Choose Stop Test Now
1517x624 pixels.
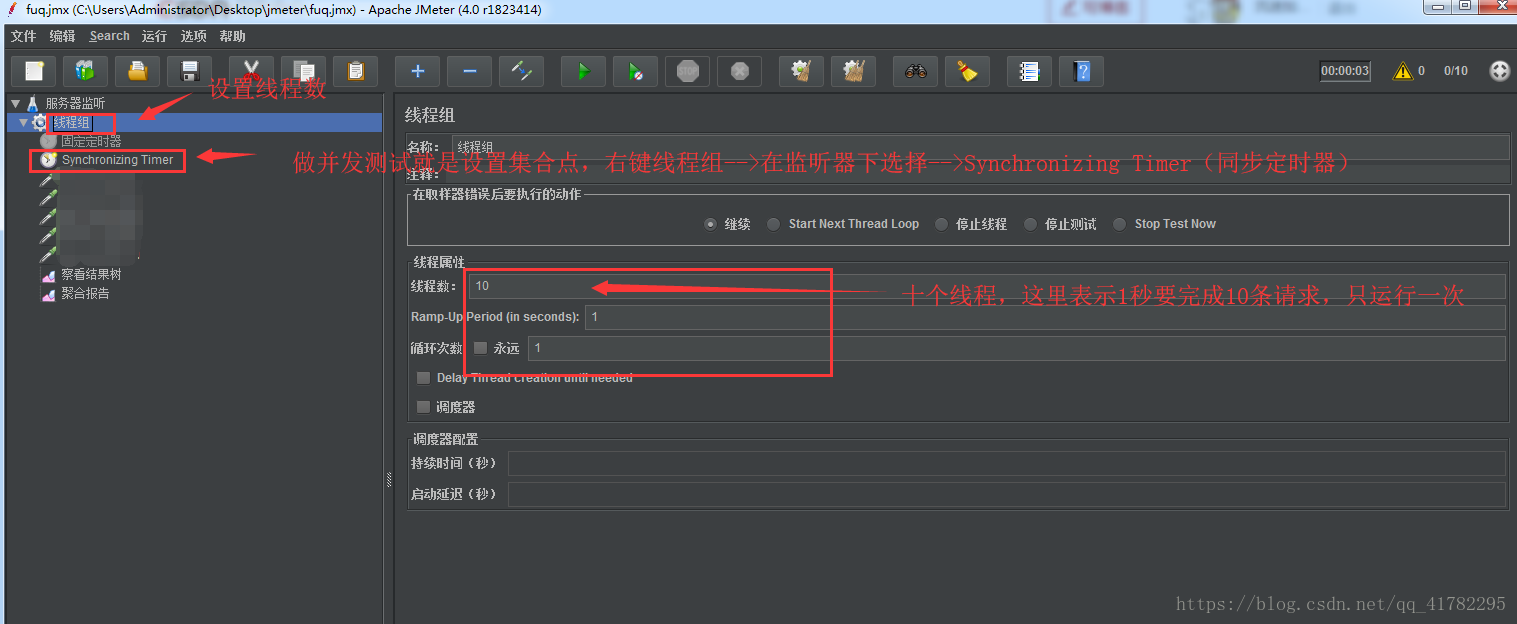[x=1119, y=224]
